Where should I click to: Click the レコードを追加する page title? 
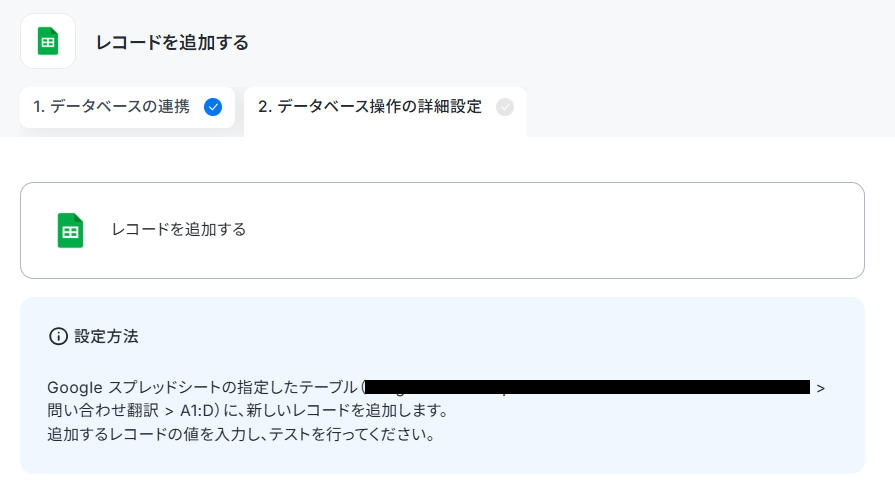[172, 42]
